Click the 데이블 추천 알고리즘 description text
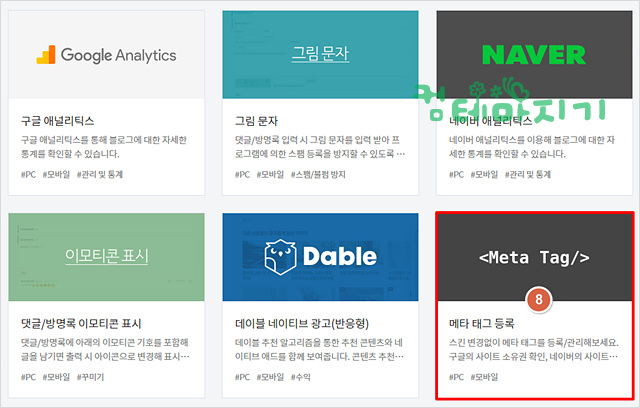This screenshot has width=640, height=408. pos(320,349)
